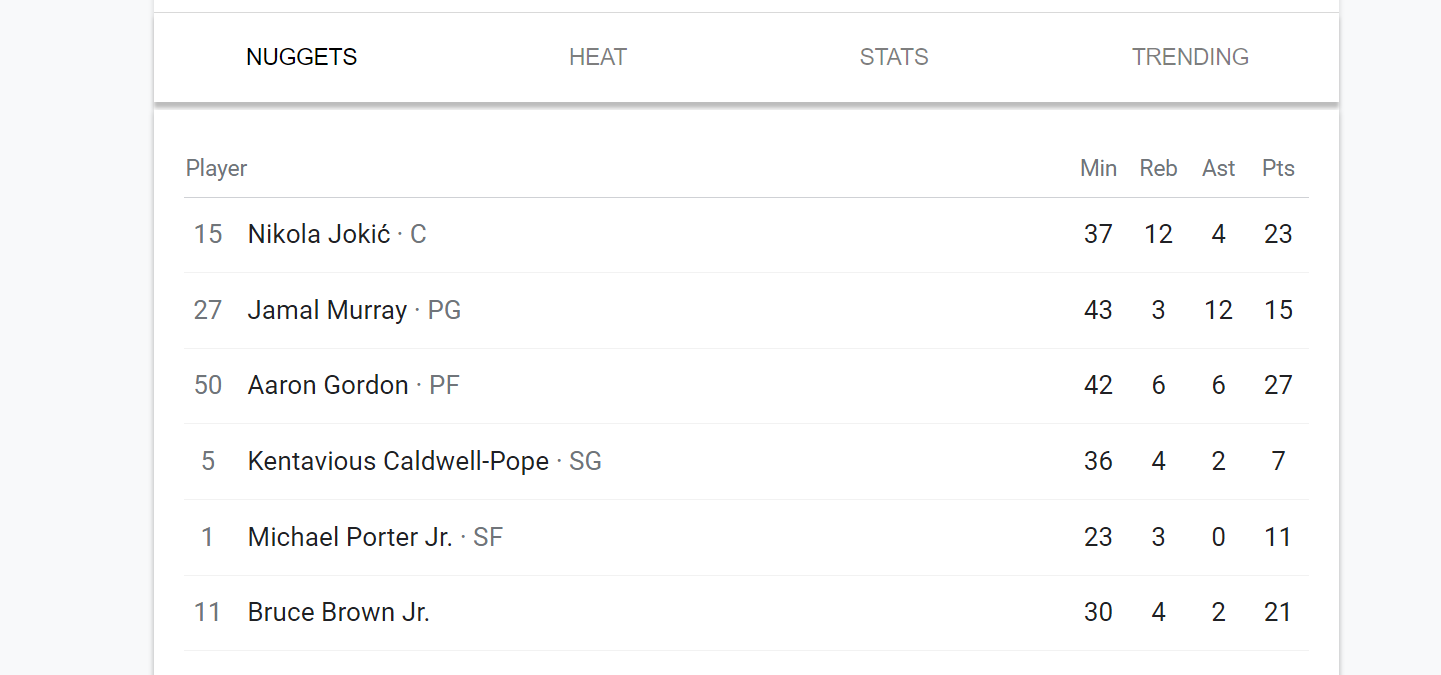
Task: Open the HEAT tab
Action: click(598, 58)
